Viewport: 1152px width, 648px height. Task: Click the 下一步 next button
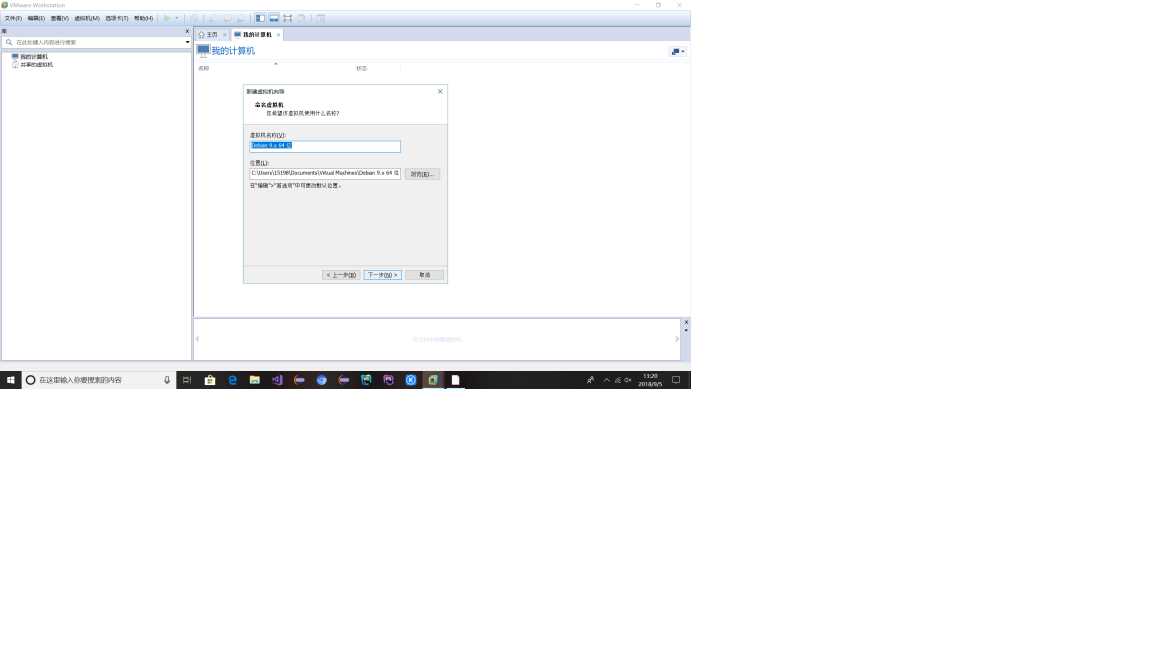[382, 275]
